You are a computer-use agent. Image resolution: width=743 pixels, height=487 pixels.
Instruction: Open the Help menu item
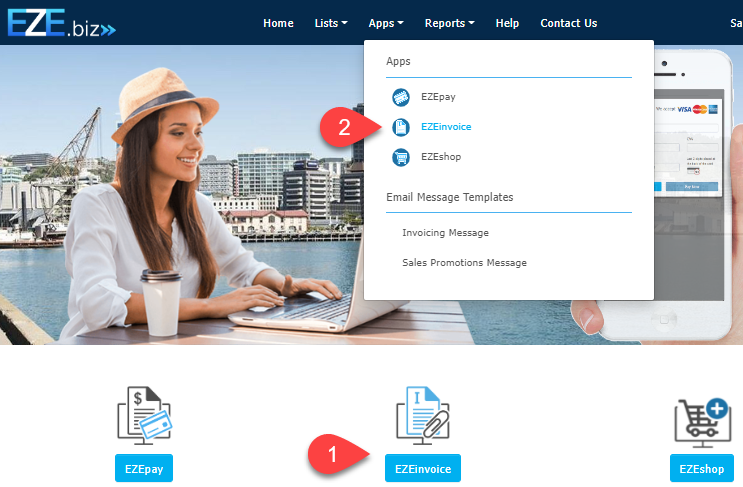[507, 23]
